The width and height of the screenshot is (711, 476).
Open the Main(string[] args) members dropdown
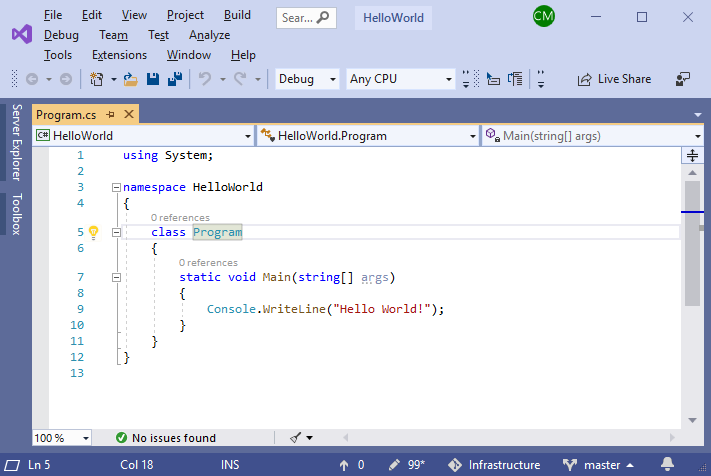click(593, 136)
